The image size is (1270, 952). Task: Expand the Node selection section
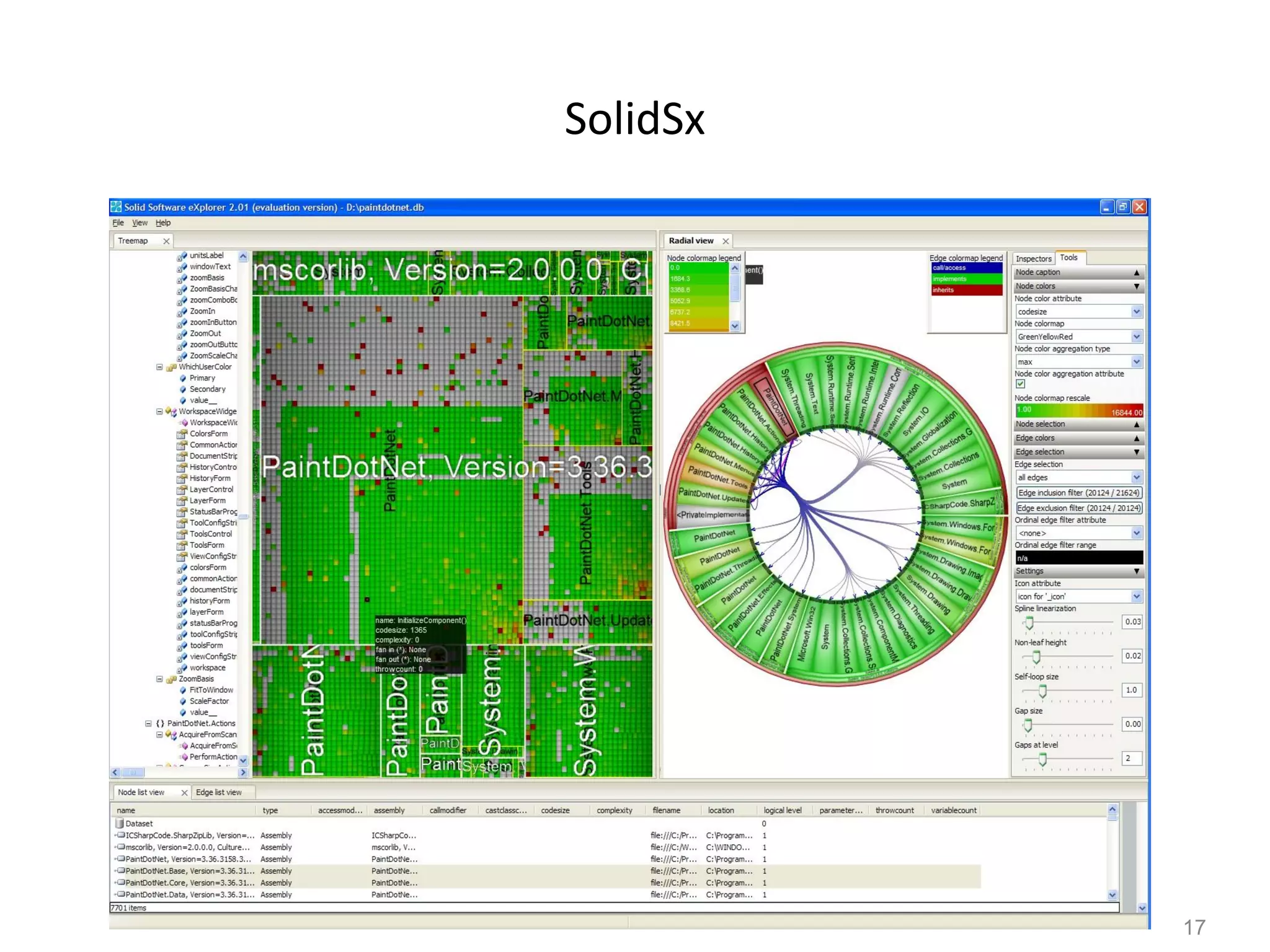click(1078, 425)
